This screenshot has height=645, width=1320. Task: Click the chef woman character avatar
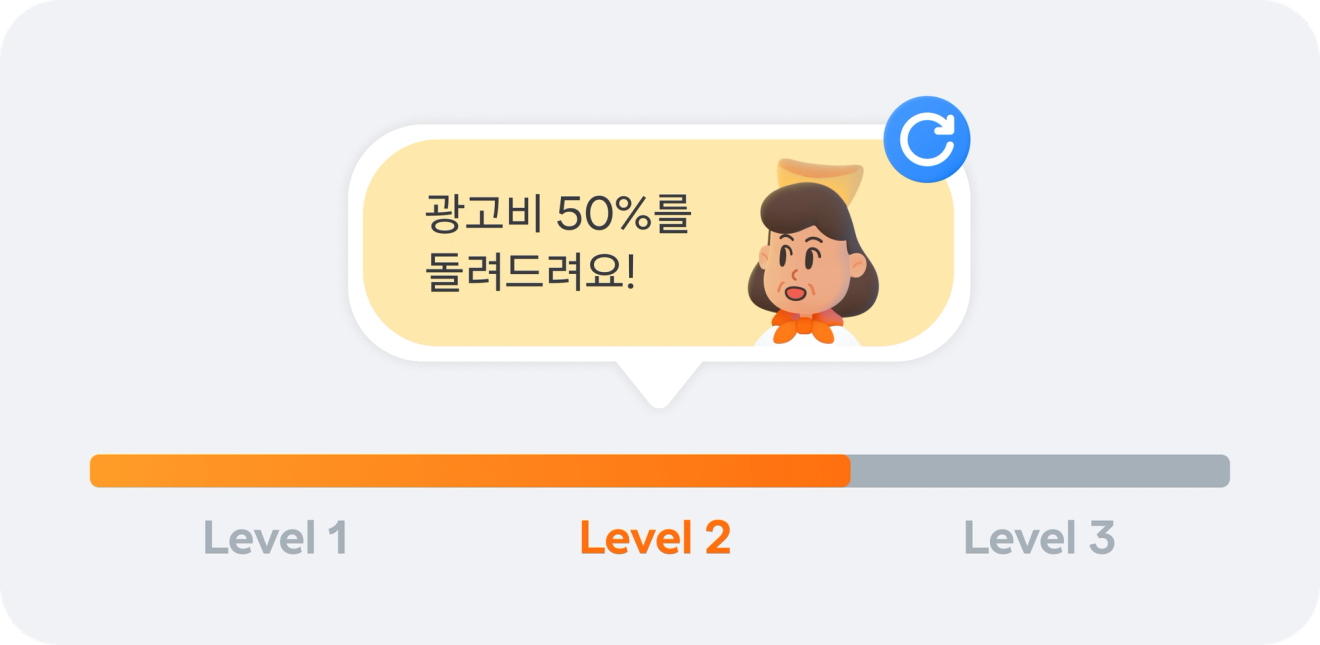812,252
